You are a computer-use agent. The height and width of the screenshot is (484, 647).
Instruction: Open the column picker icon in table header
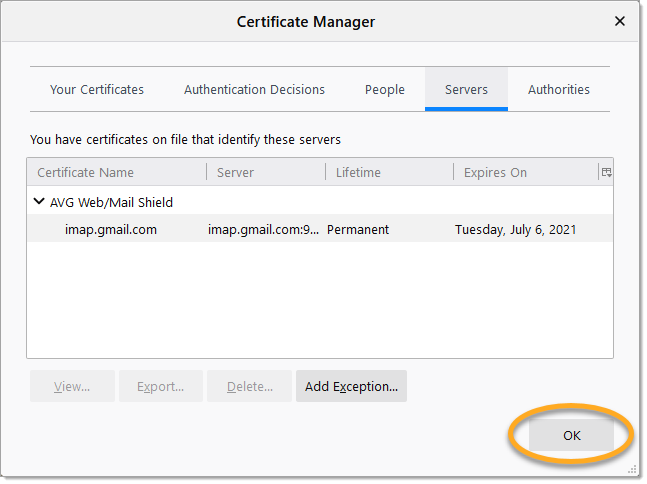pyautogui.click(x=606, y=172)
